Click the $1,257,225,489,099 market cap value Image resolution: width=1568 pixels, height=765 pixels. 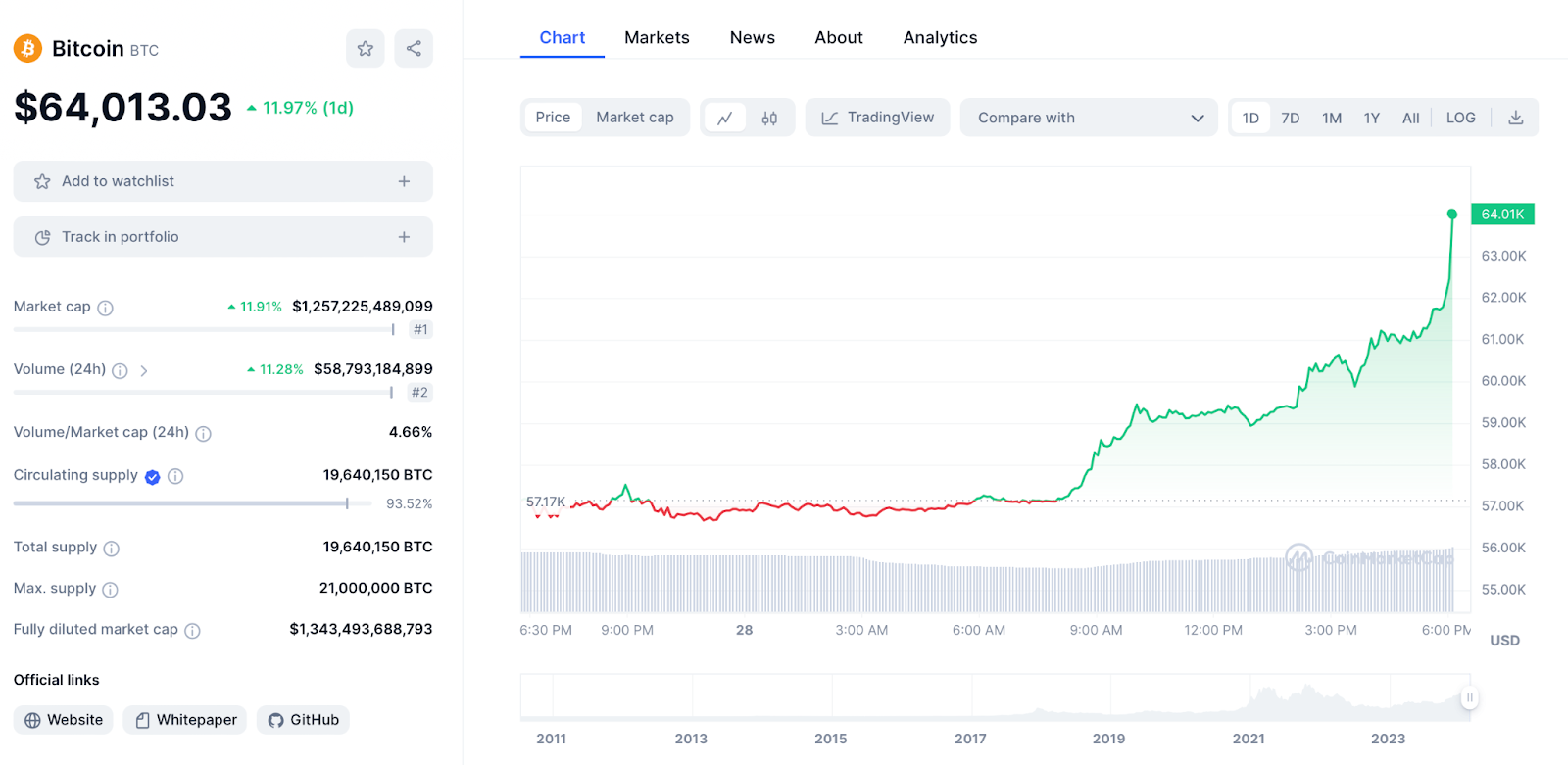point(363,307)
